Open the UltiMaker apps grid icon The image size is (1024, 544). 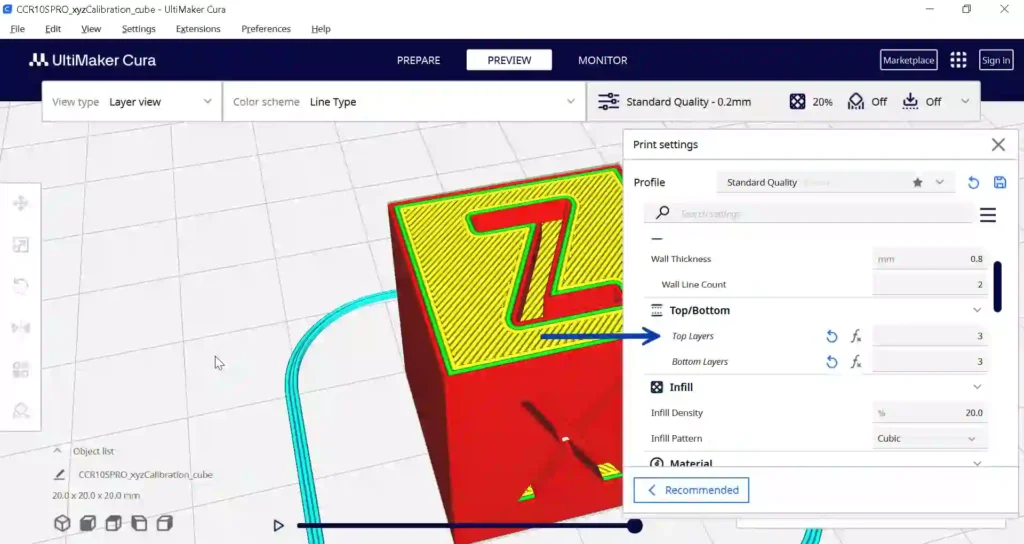tap(958, 60)
